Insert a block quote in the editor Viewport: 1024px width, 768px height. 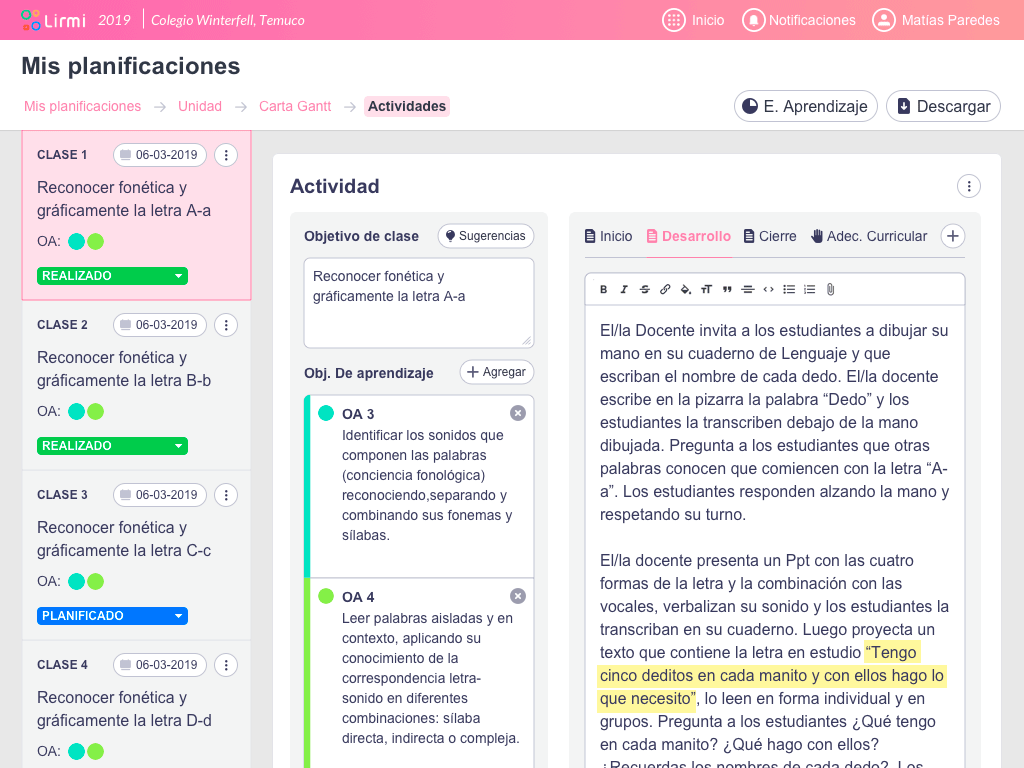click(727, 289)
